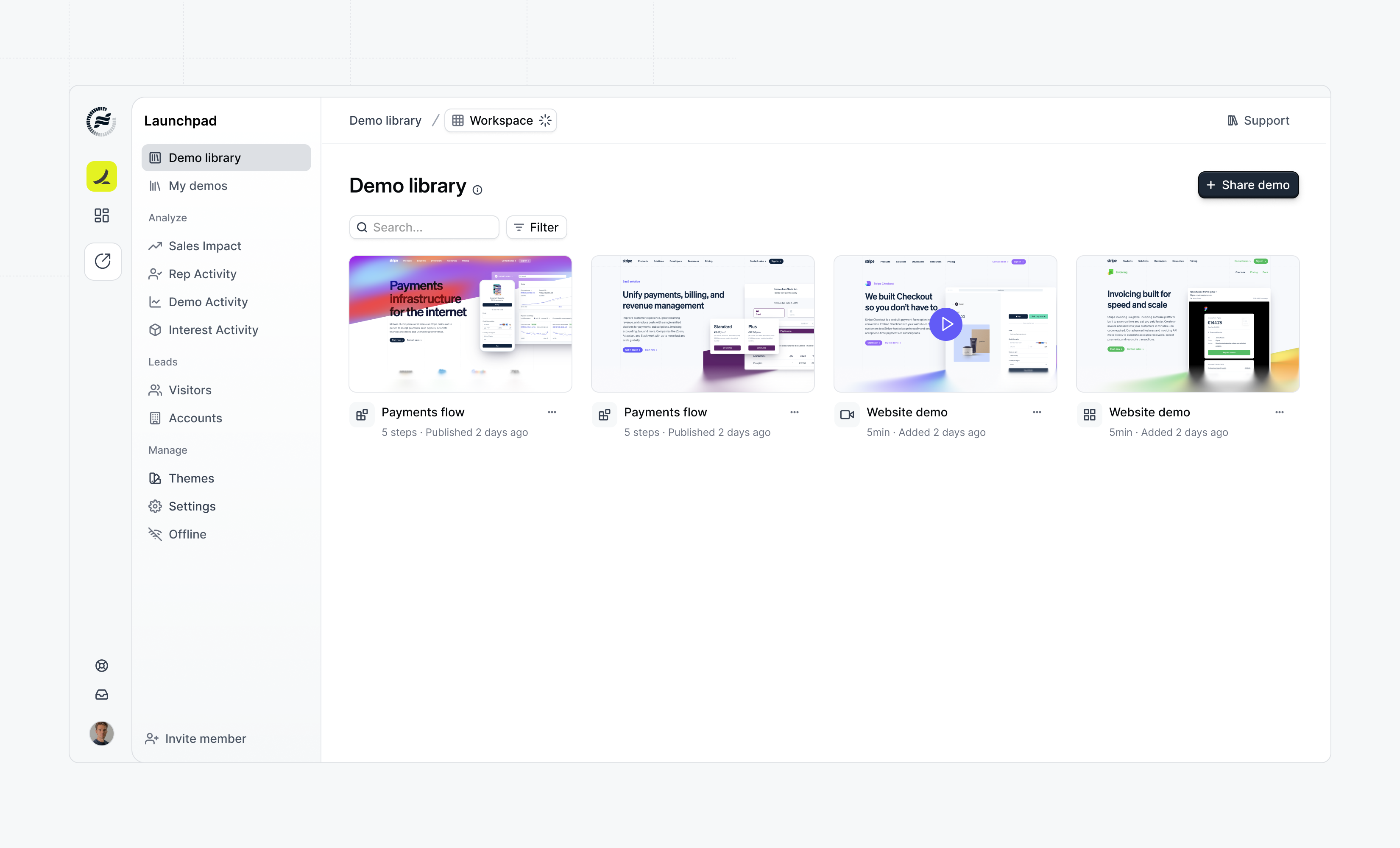The width and height of the screenshot is (1400, 848).
Task: Switch to My demos in the sidebar
Action: pyautogui.click(x=198, y=185)
